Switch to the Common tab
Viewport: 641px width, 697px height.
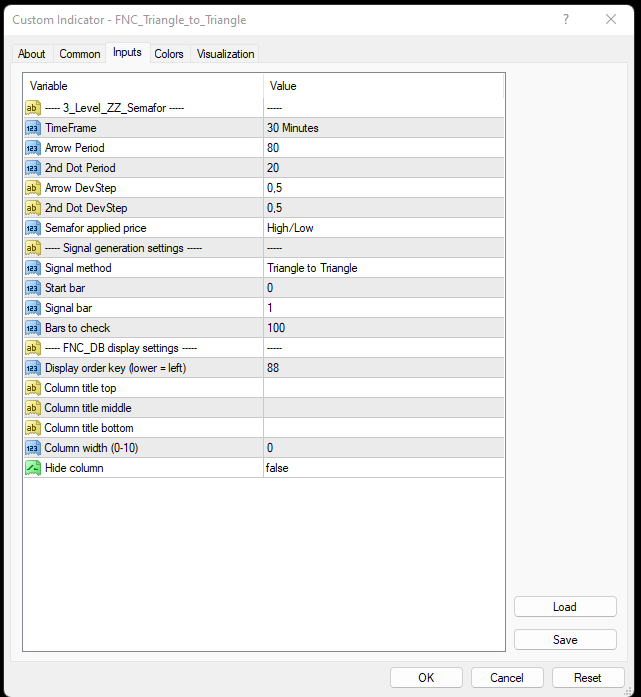[80, 54]
